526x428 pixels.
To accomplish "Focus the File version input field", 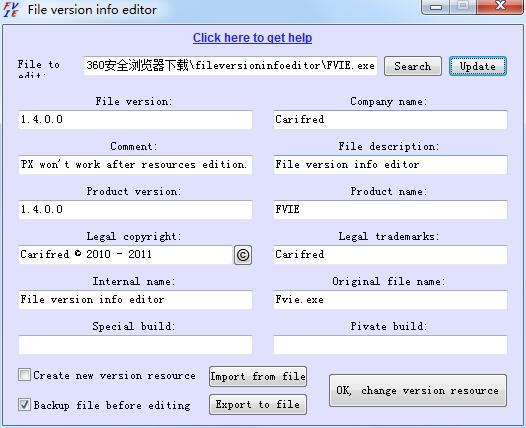I will click(135, 120).
